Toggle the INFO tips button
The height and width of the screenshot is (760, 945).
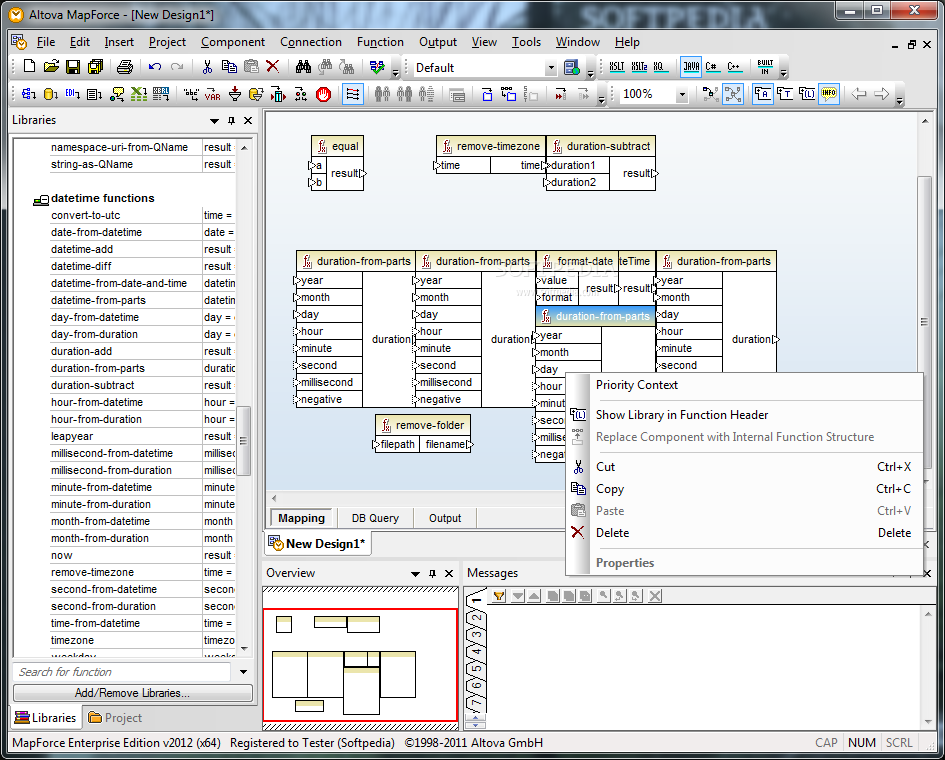(x=829, y=94)
